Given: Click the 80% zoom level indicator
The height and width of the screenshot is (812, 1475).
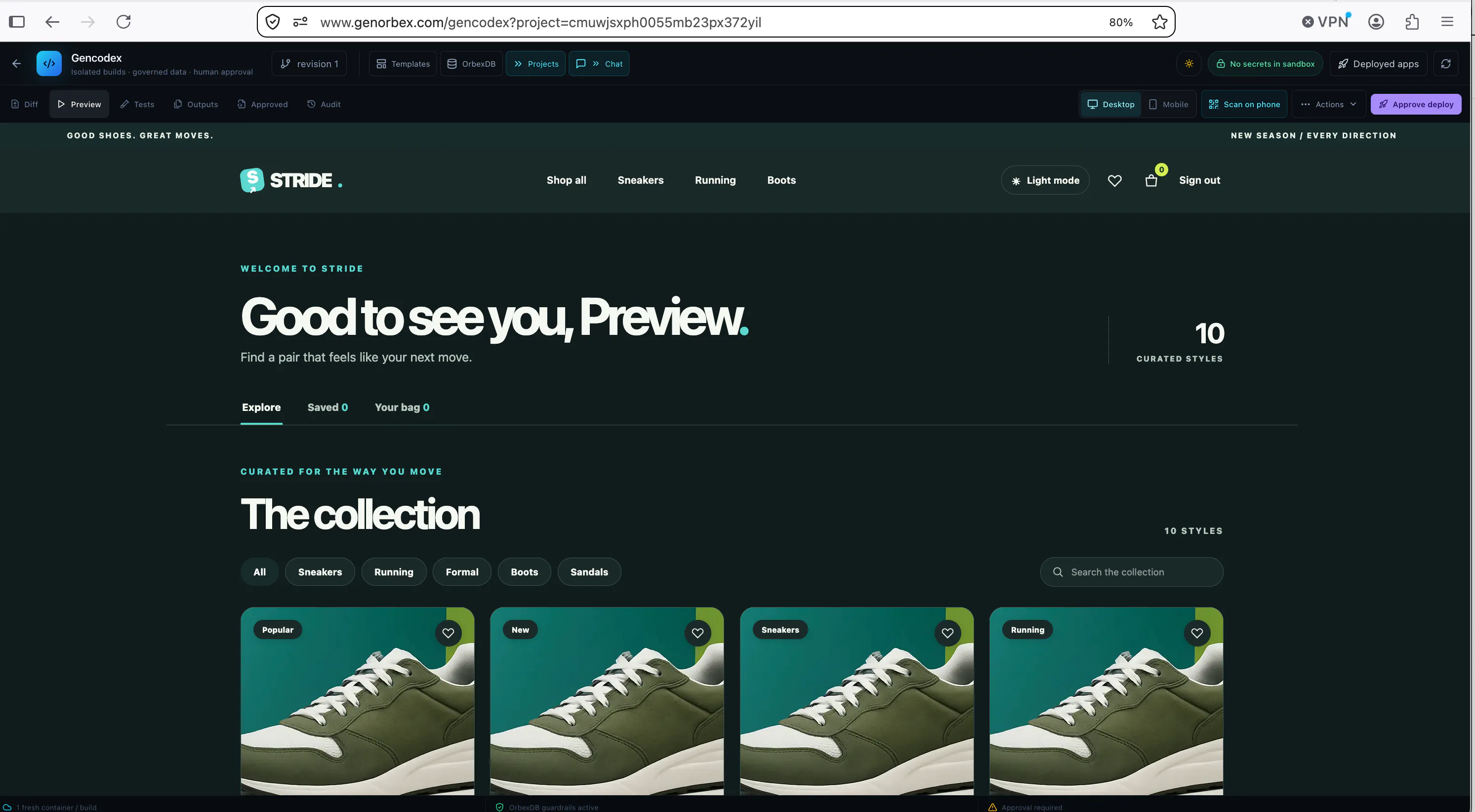Looking at the screenshot, I should tap(1120, 22).
